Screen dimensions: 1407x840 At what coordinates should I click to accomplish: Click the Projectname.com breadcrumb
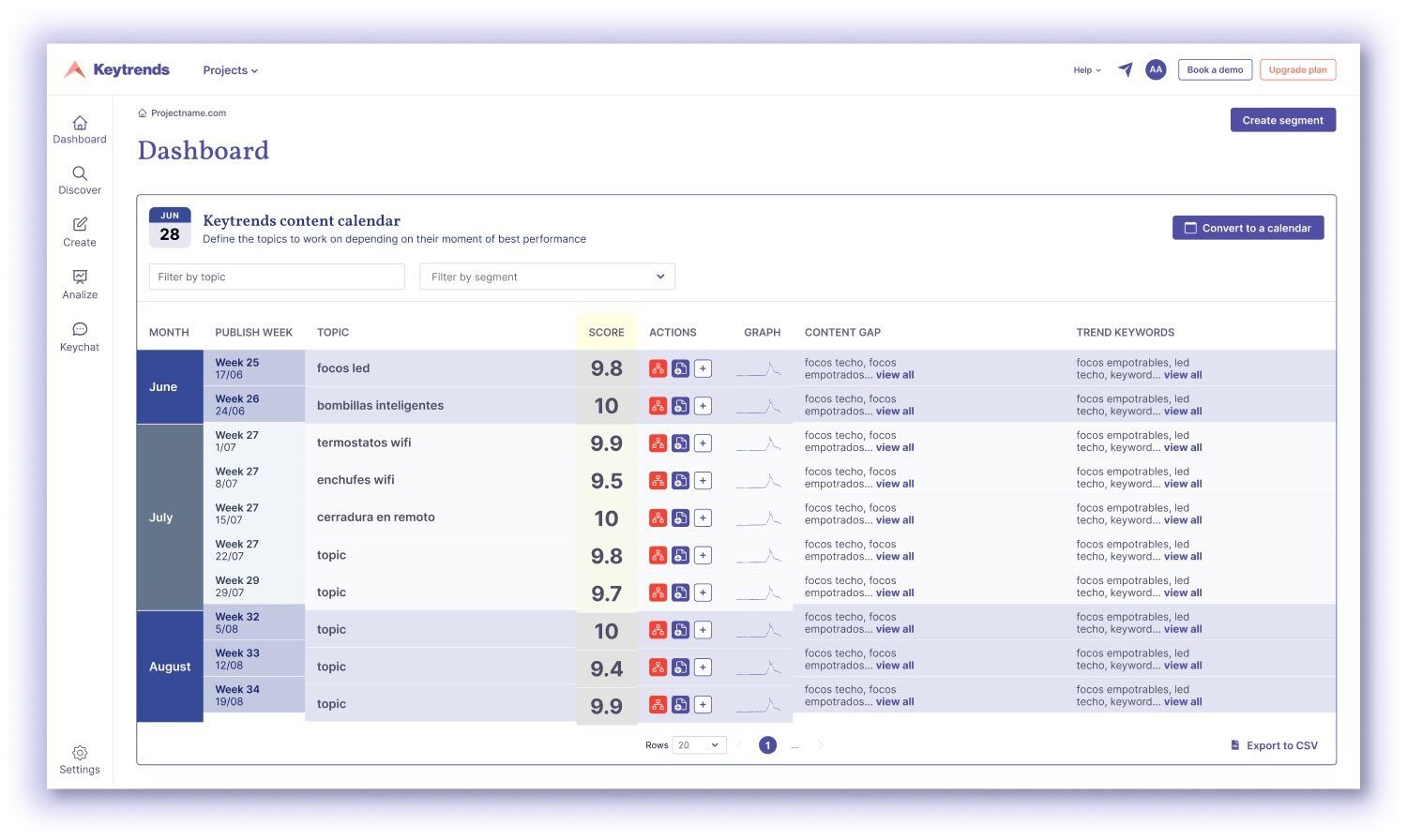189,112
